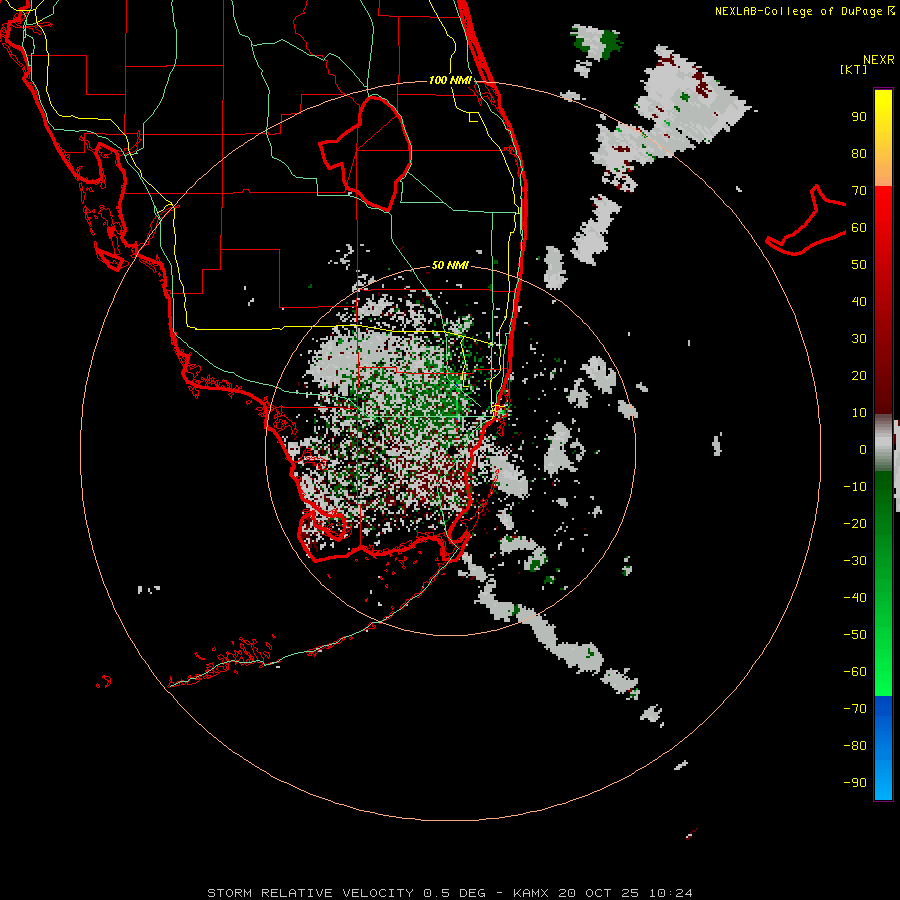Click the 10 value on the velocity scale

coord(859,413)
